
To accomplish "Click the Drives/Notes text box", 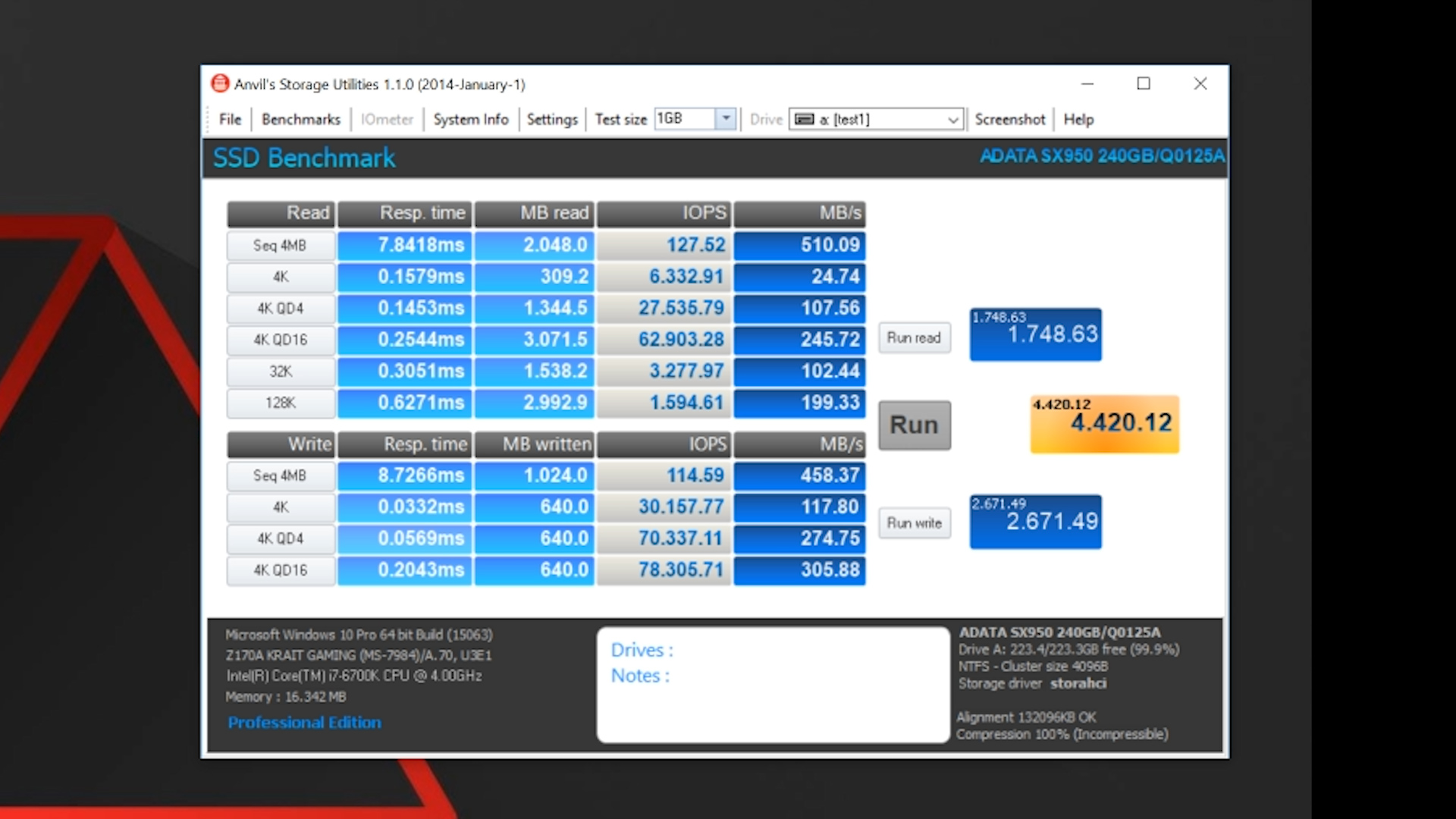I will (x=773, y=684).
